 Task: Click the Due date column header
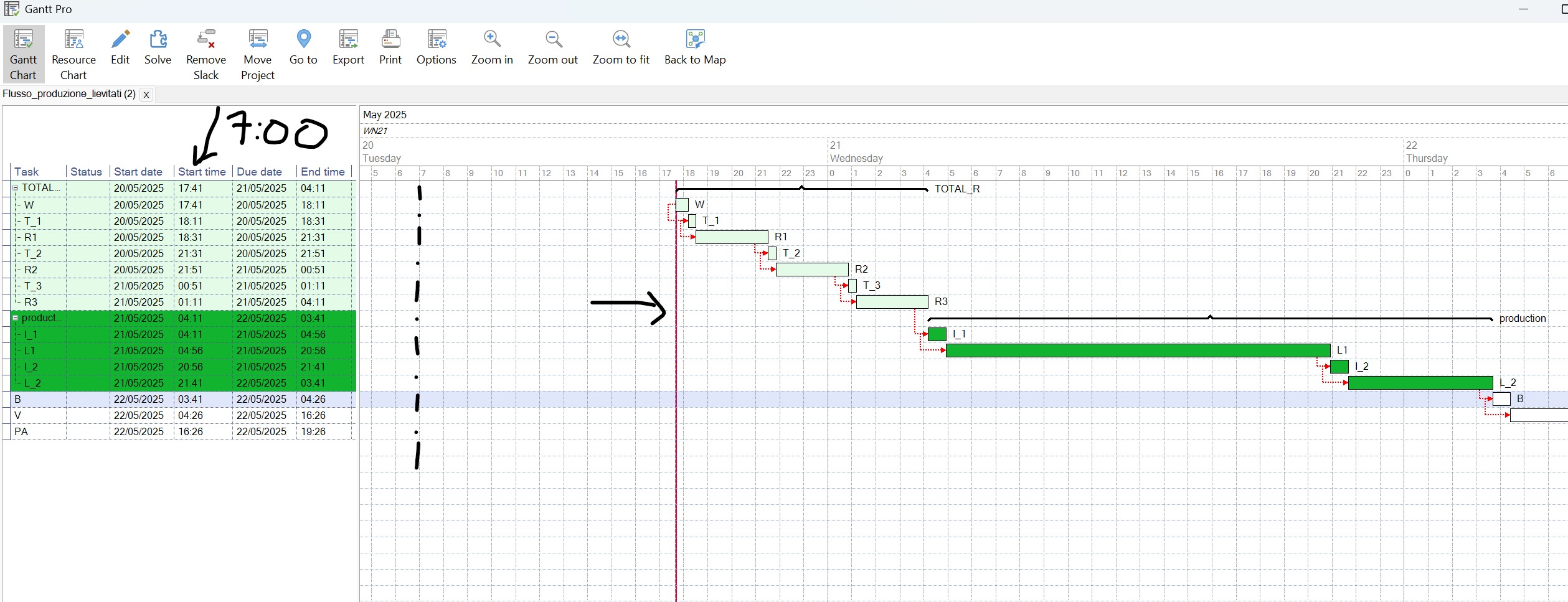pos(259,172)
